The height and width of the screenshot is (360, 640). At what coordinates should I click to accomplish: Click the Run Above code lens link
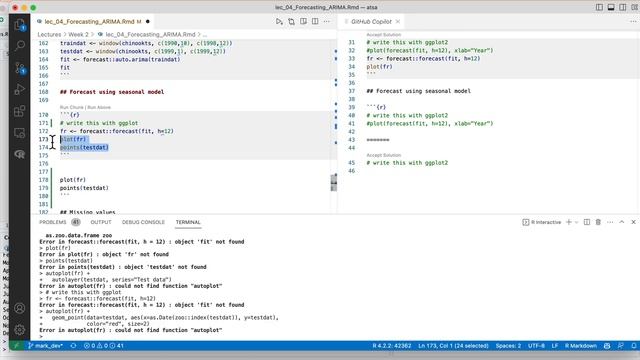(98, 107)
